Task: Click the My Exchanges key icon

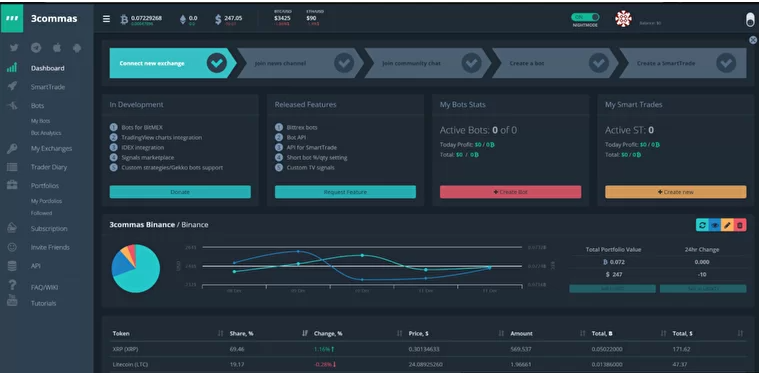Action: 12,149
